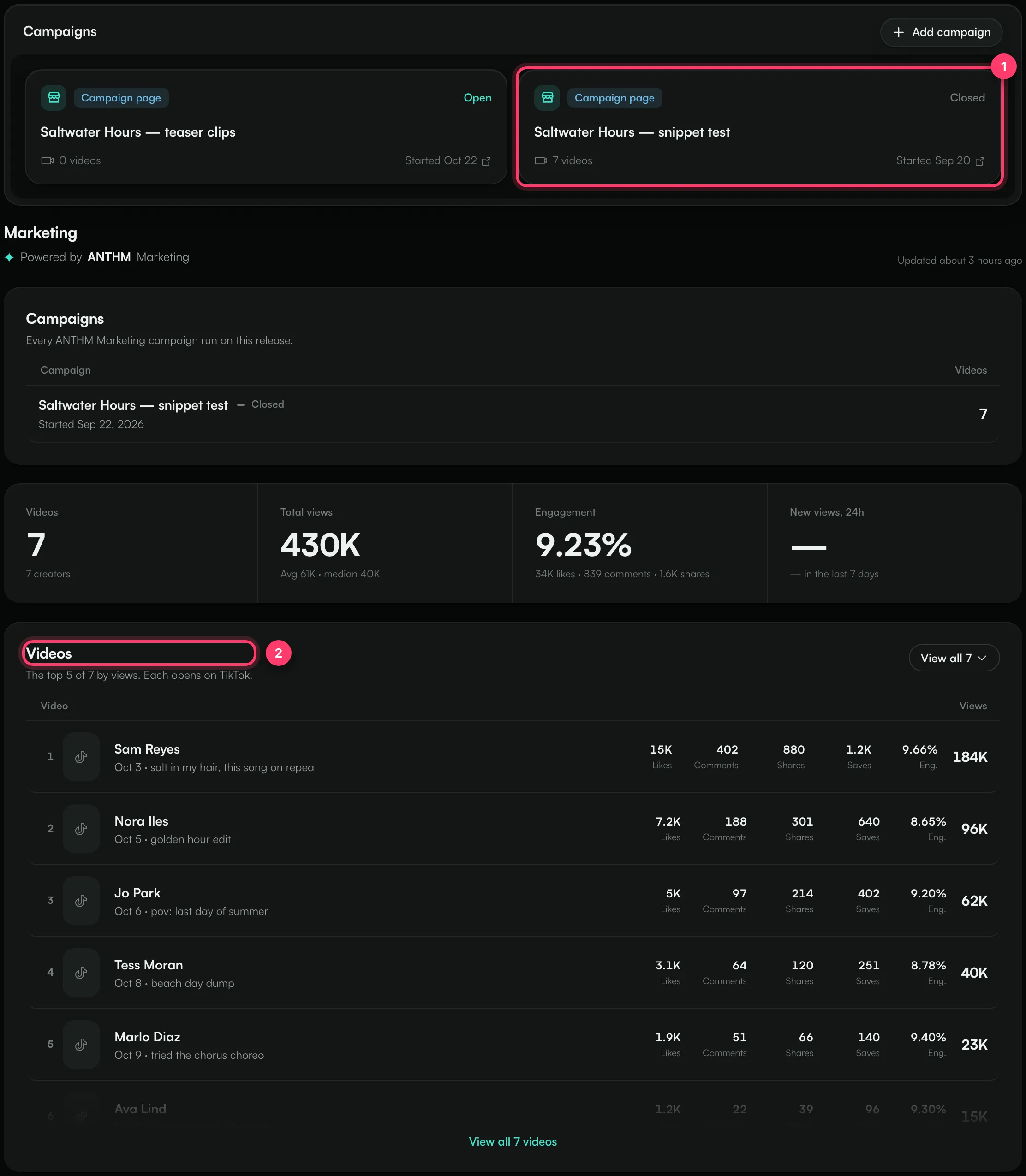Click the View all 7 videos link
Image resolution: width=1026 pixels, height=1176 pixels.
[513, 1142]
